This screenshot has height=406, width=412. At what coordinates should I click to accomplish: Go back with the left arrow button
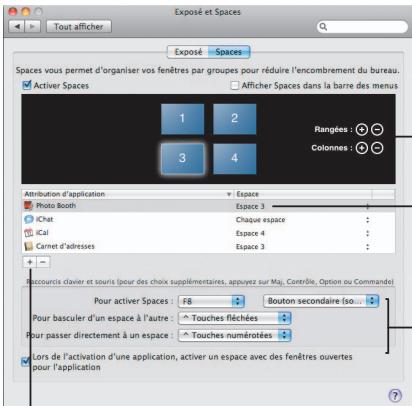pyautogui.click(x=17, y=26)
